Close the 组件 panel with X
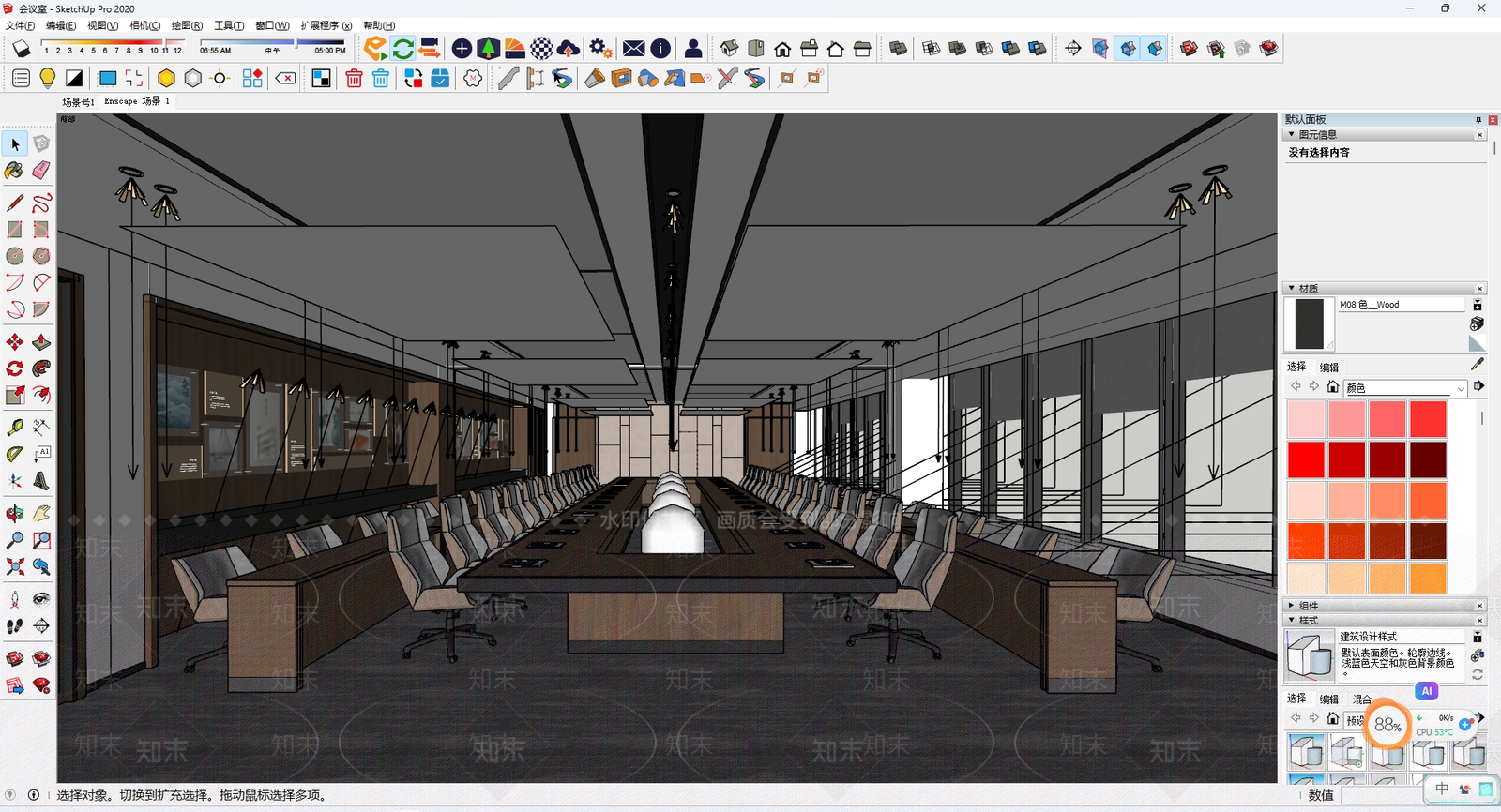 click(1480, 606)
